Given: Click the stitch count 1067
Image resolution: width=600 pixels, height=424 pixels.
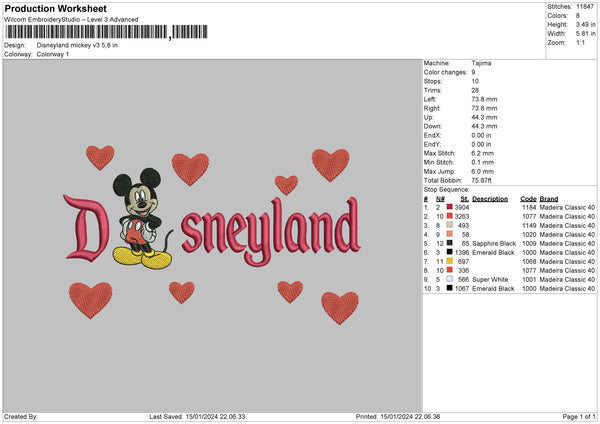Looking at the screenshot, I should (x=462, y=289).
